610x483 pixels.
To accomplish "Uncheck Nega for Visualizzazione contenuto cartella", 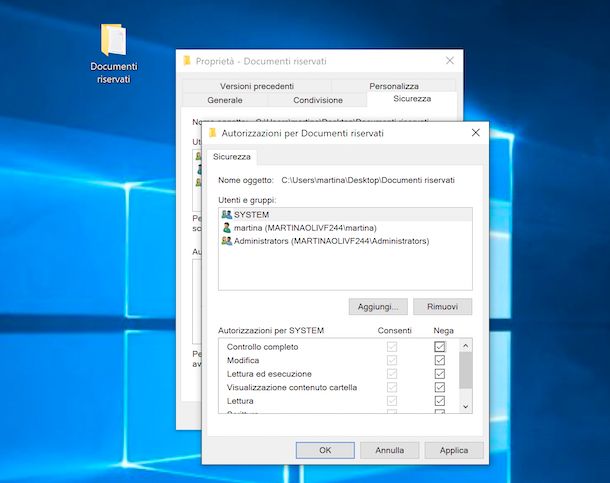I will coord(440,387).
